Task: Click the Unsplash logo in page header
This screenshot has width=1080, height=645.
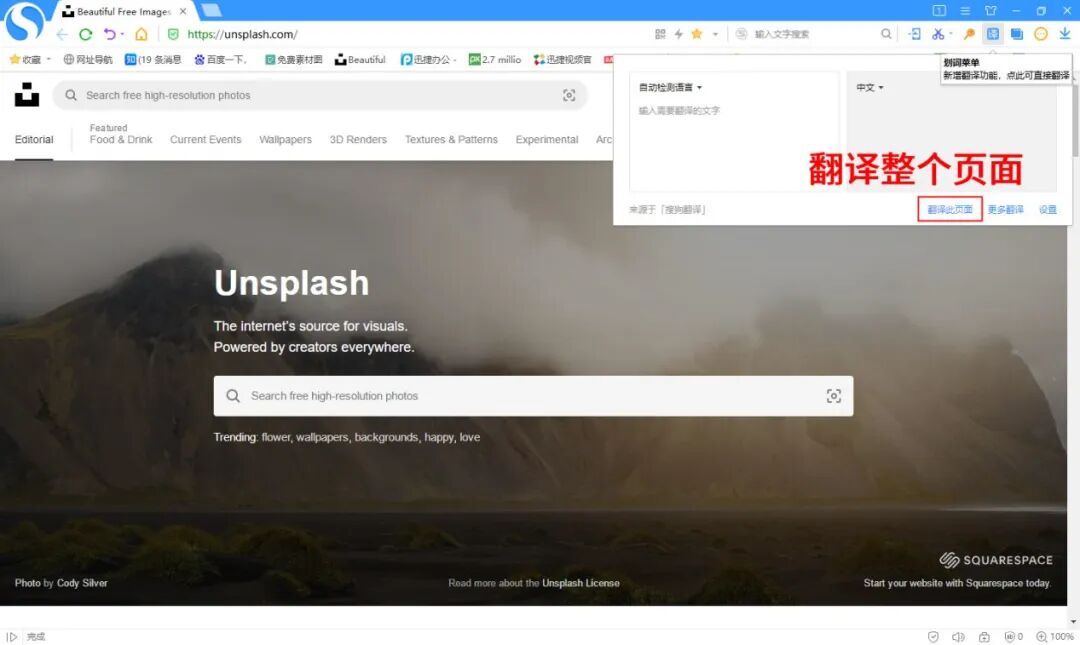Action: tap(27, 95)
